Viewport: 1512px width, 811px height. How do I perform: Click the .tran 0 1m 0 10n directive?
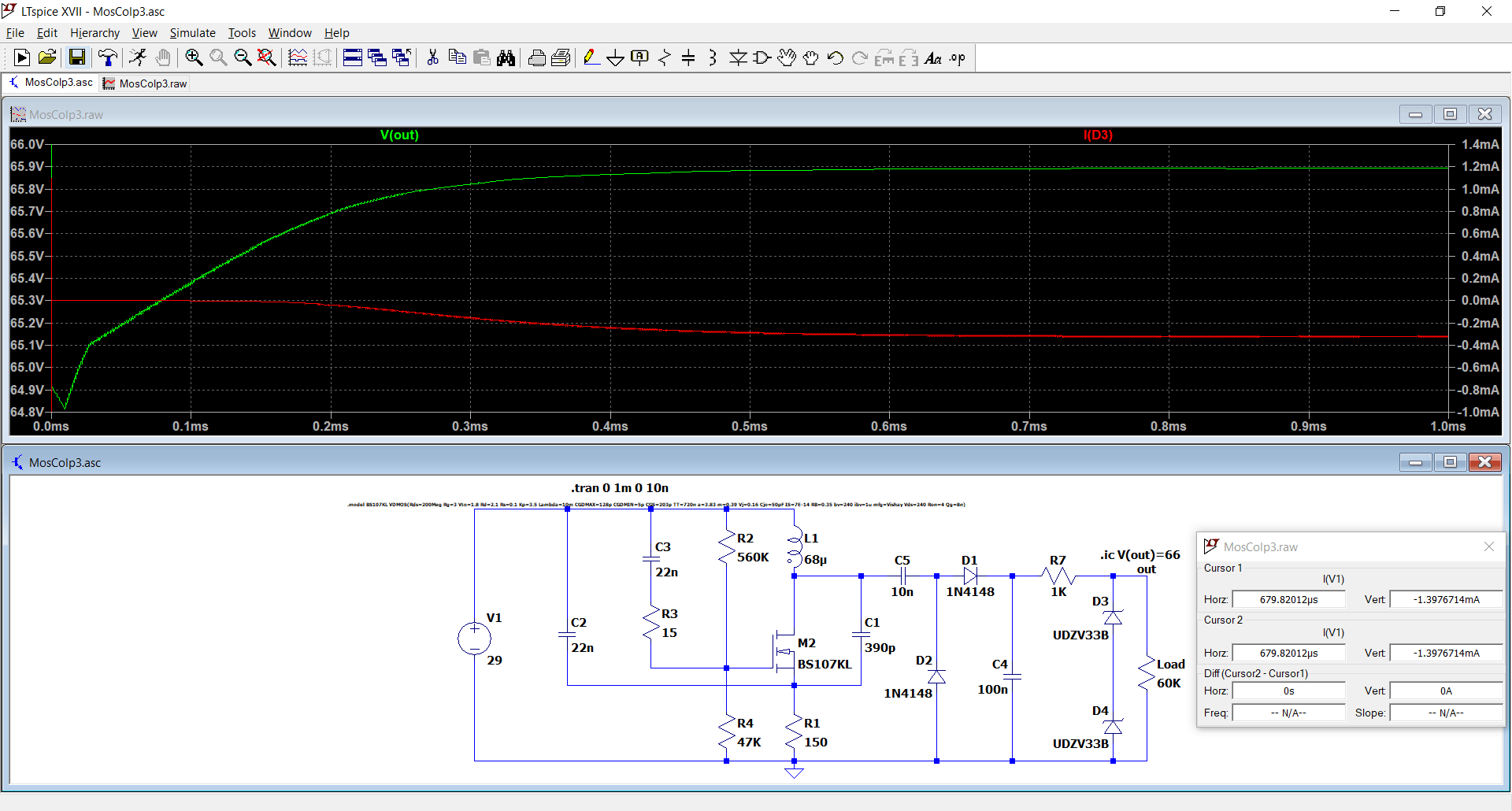[620, 487]
